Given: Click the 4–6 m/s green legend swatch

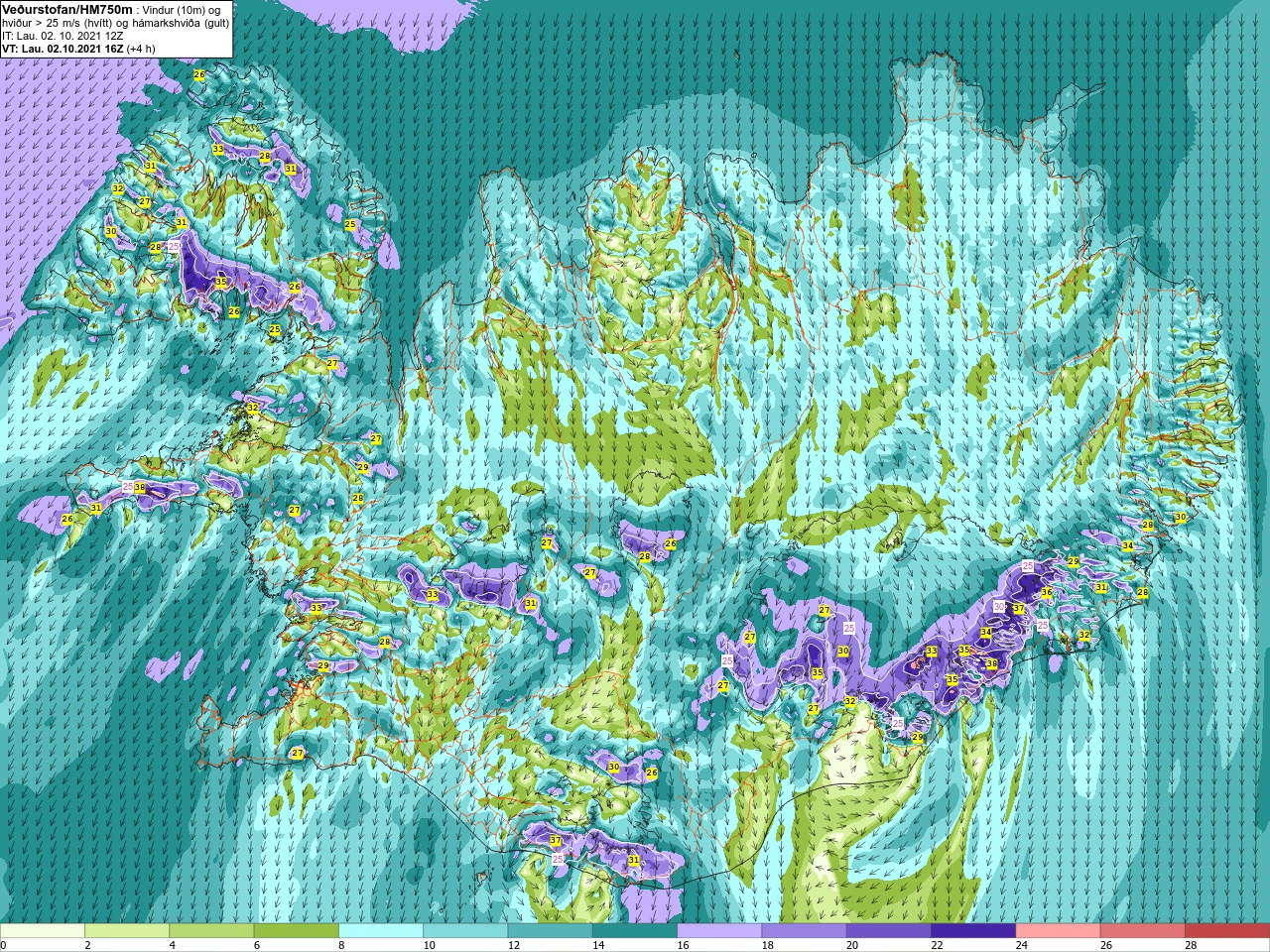Looking at the screenshot, I should (211, 930).
